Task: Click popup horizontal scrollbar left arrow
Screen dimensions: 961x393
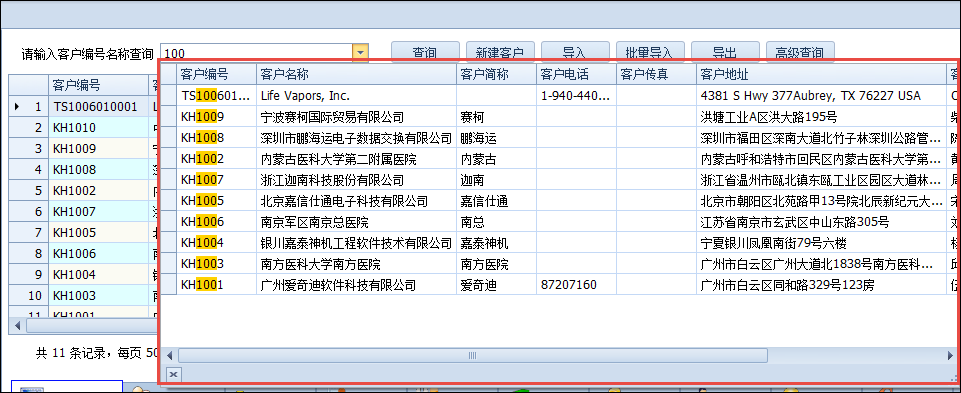Action: click(170, 356)
